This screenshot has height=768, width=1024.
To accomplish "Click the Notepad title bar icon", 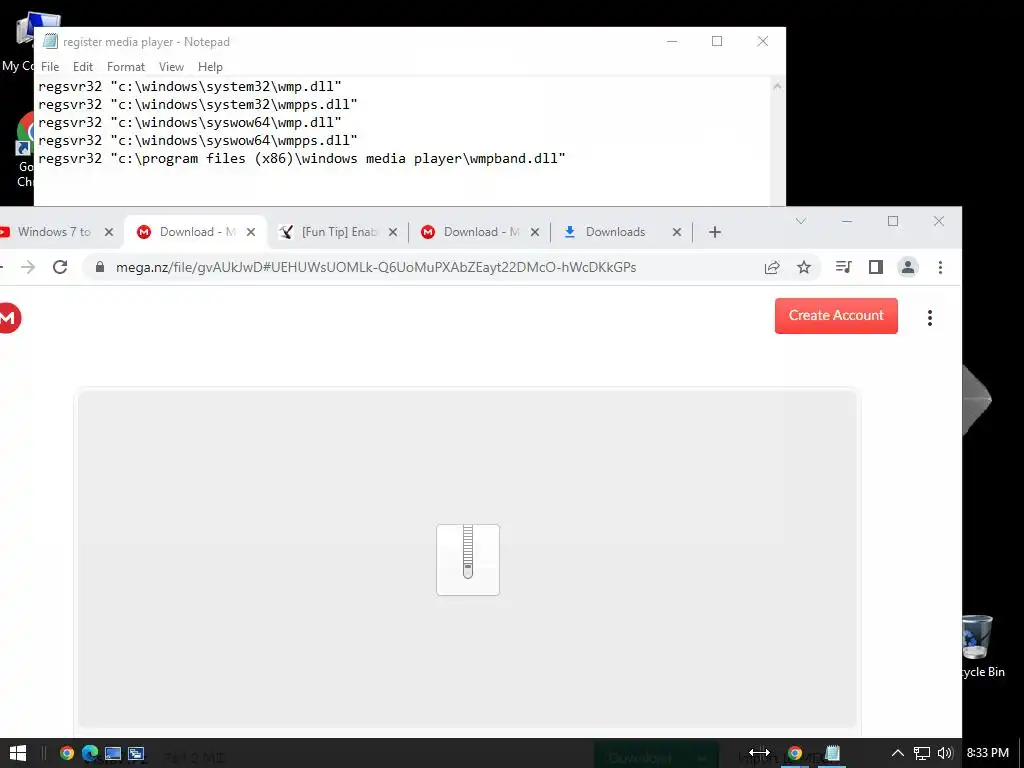I will click(50, 41).
